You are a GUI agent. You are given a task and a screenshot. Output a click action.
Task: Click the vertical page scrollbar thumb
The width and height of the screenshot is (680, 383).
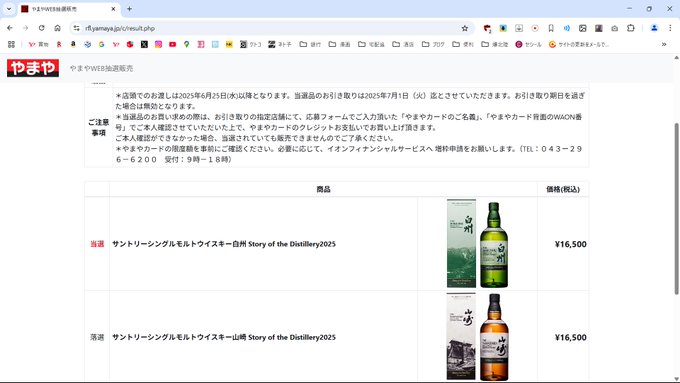676,208
